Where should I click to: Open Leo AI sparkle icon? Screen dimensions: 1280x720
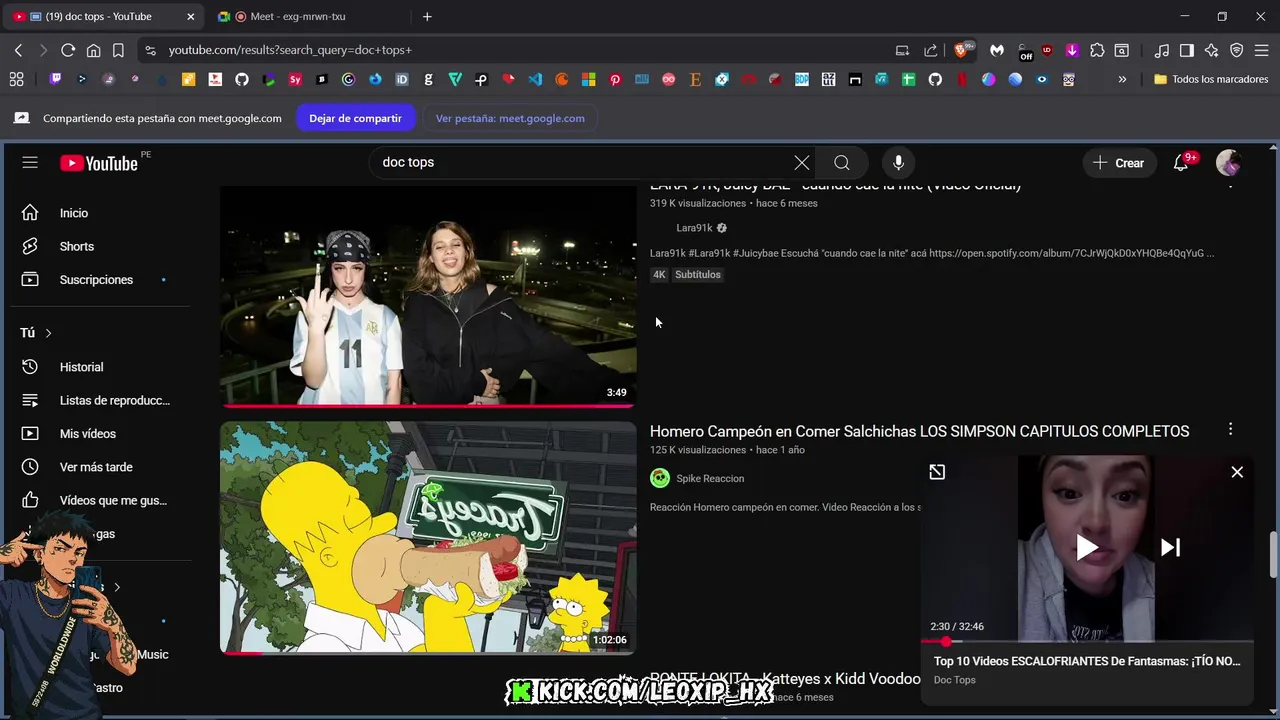[x=1211, y=50]
